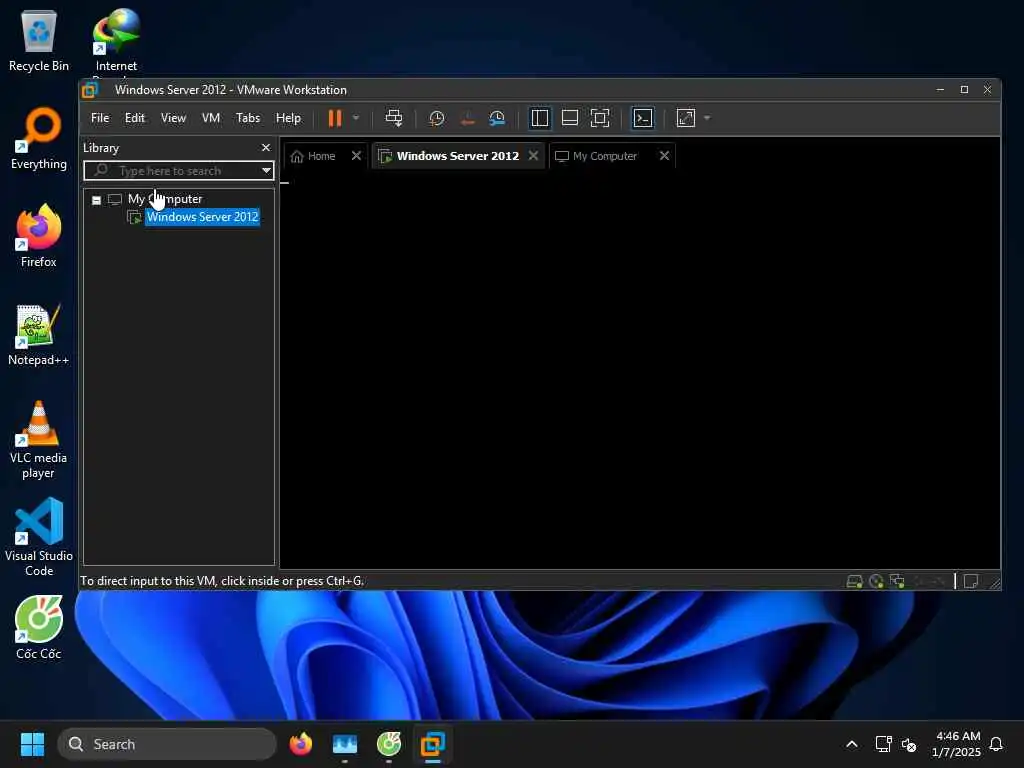
Task: Select VLC media player desktop shortcut
Action: pyautogui.click(x=39, y=440)
